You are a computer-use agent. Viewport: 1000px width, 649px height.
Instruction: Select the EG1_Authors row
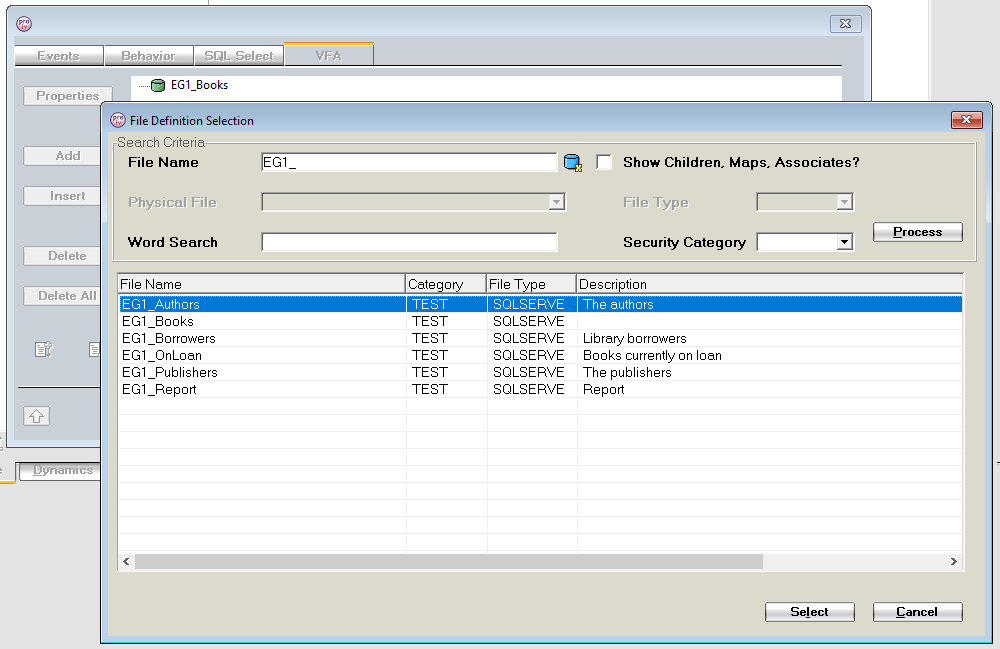coord(540,304)
